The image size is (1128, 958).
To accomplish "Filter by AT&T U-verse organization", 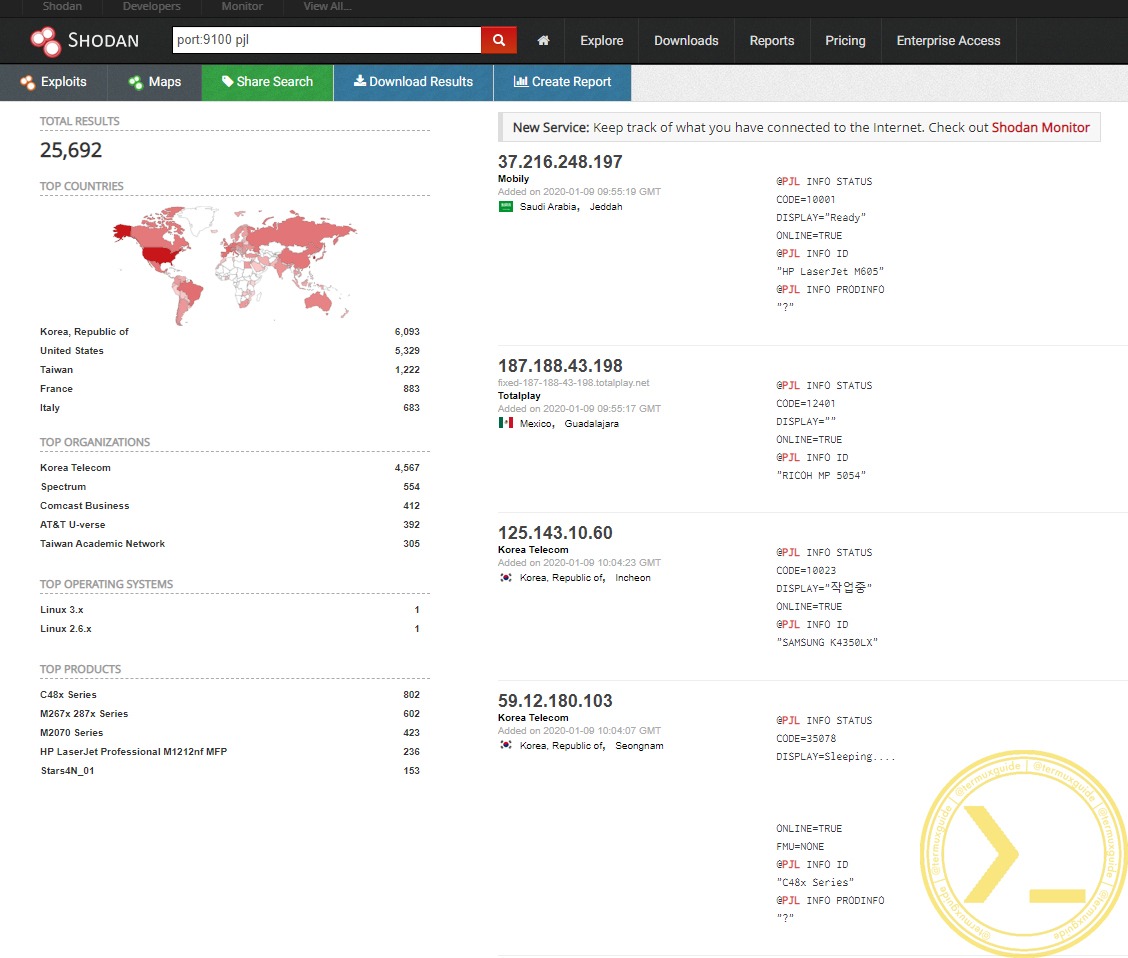I will coord(72,525).
